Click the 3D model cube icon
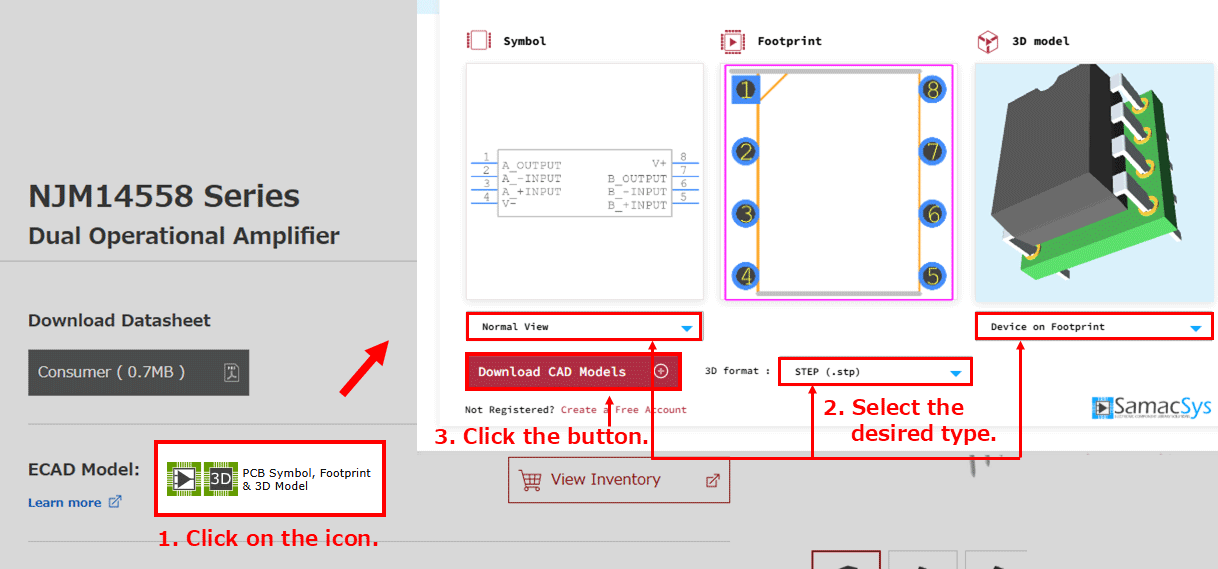Viewport: 1218px width, 569px height. pyautogui.click(x=988, y=41)
